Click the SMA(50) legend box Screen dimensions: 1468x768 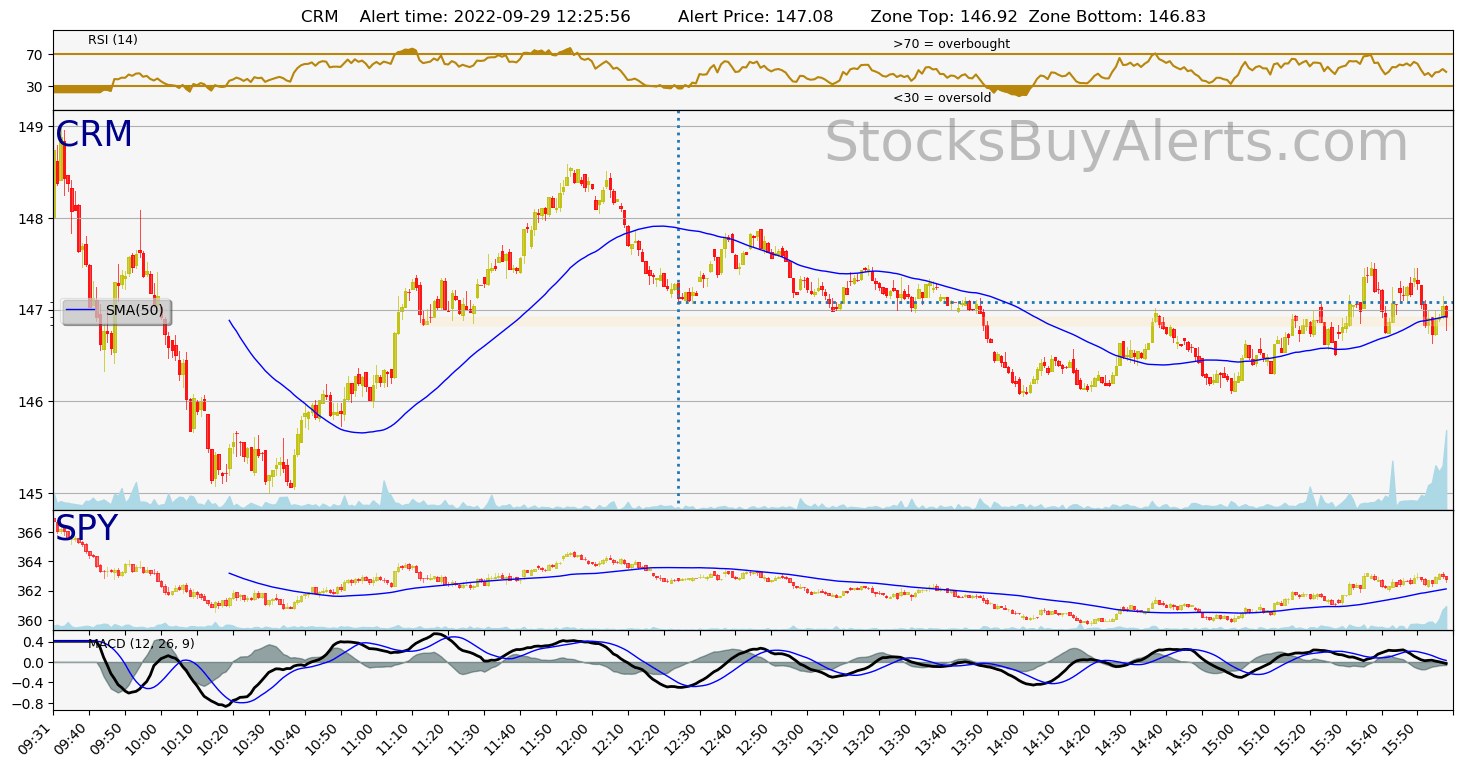click(x=117, y=311)
